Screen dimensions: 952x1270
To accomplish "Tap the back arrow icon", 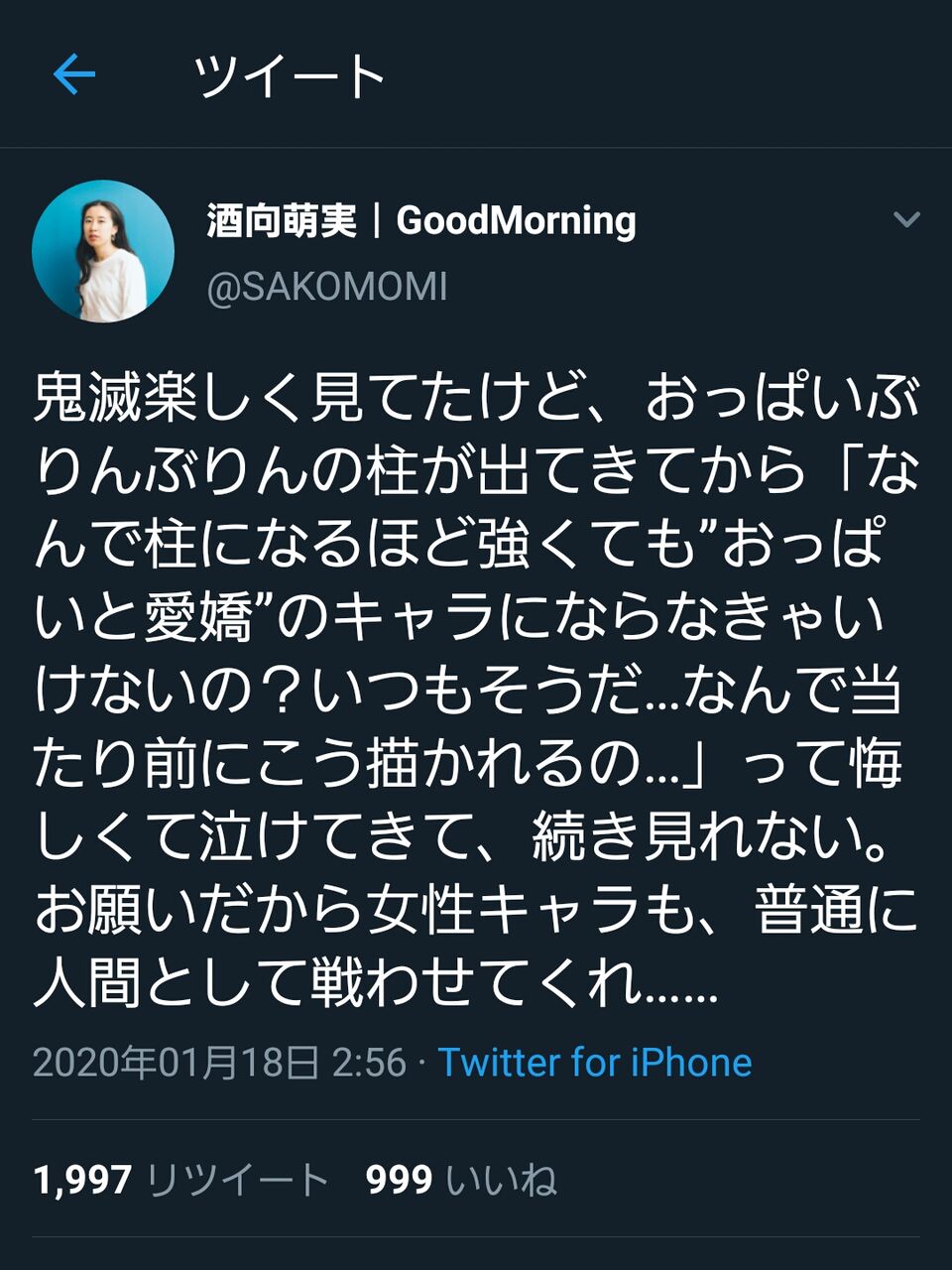I will tap(74, 73).
